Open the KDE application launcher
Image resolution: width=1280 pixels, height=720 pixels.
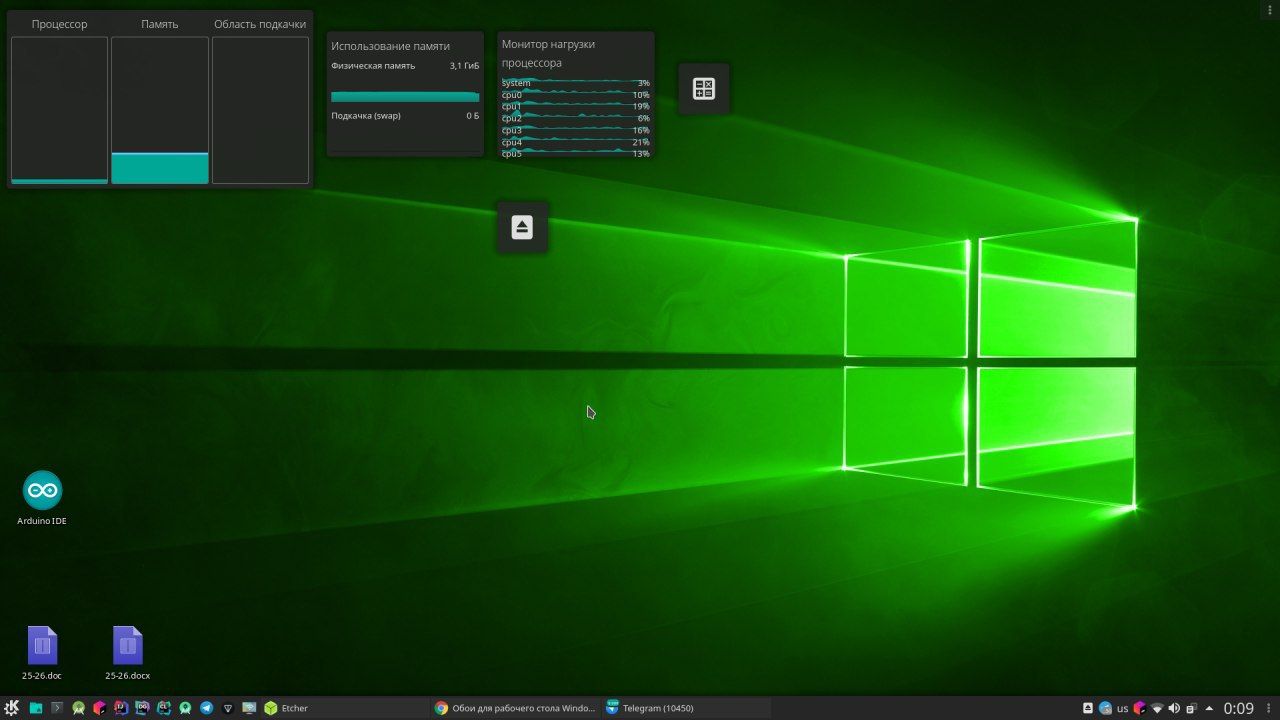[11, 708]
